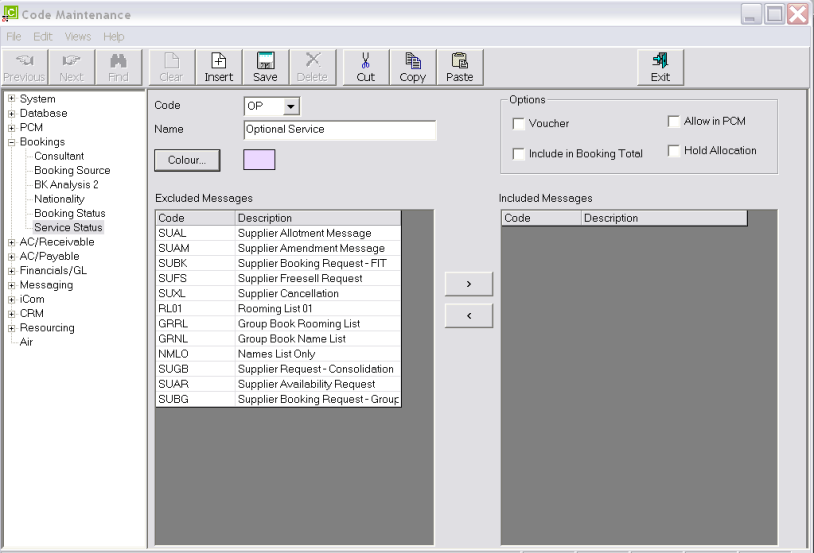The height and width of the screenshot is (553, 814).
Task: Select the SUBK Supplier Booking Request row
Action: pyautogui.click(x=278, y=263)
